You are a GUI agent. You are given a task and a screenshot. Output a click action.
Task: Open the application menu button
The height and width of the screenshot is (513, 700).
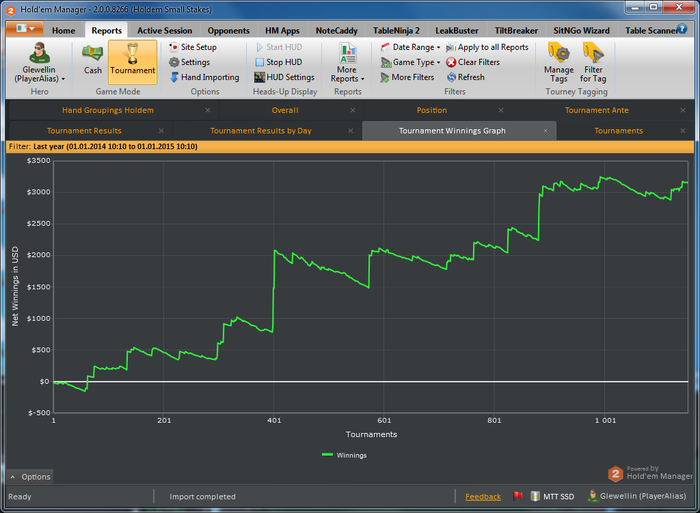[x=25, y=29]
